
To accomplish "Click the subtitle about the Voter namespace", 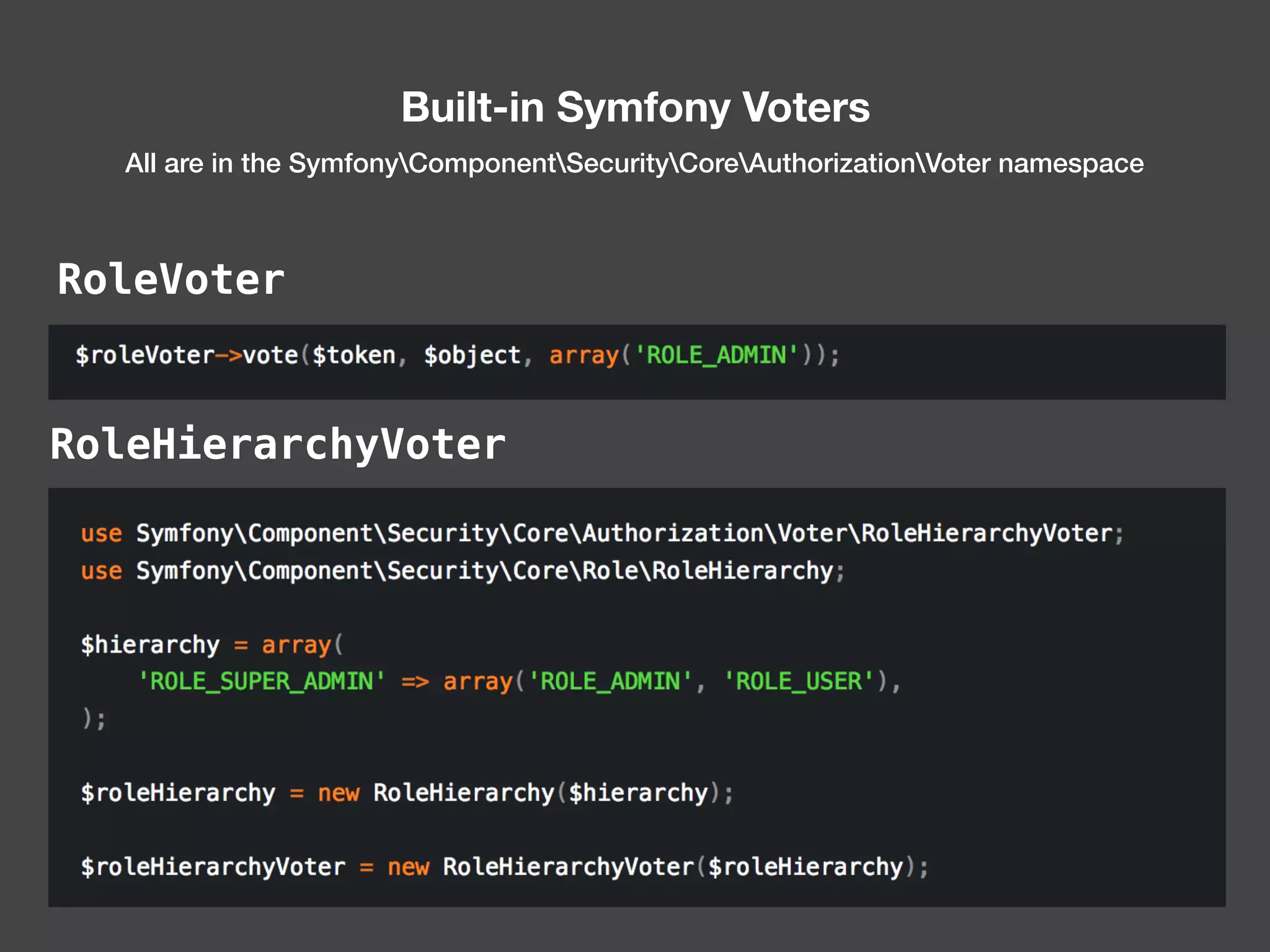I will [634, 164].
